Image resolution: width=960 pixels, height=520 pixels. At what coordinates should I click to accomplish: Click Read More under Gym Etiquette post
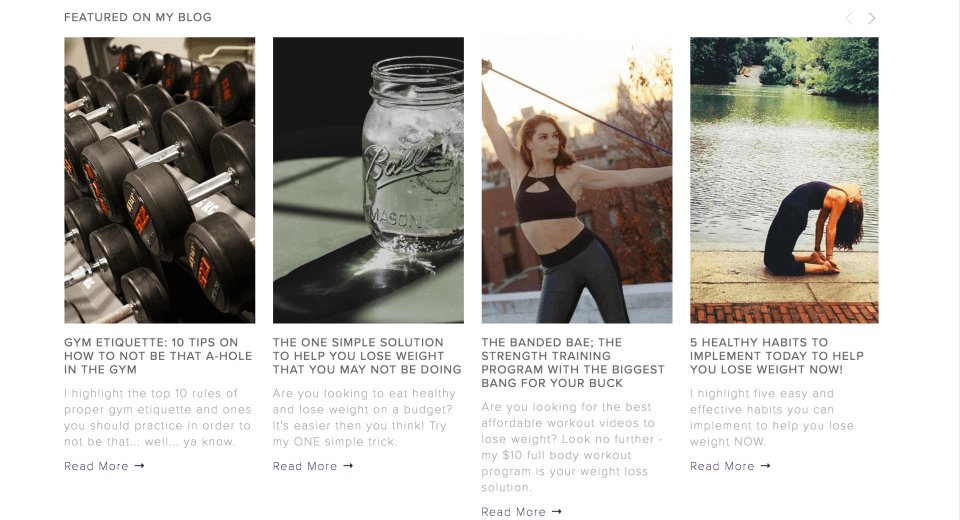tap(96, 466)
